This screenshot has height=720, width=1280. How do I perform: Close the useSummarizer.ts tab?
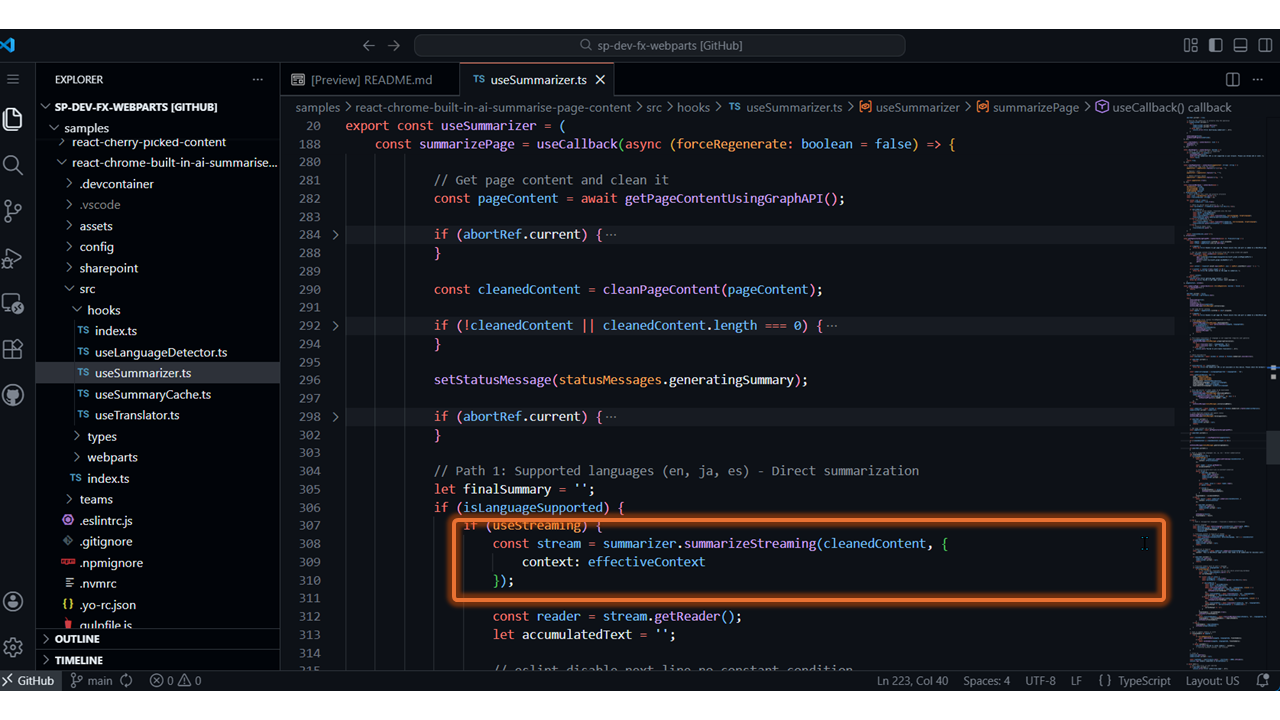(x=600, y=80)
